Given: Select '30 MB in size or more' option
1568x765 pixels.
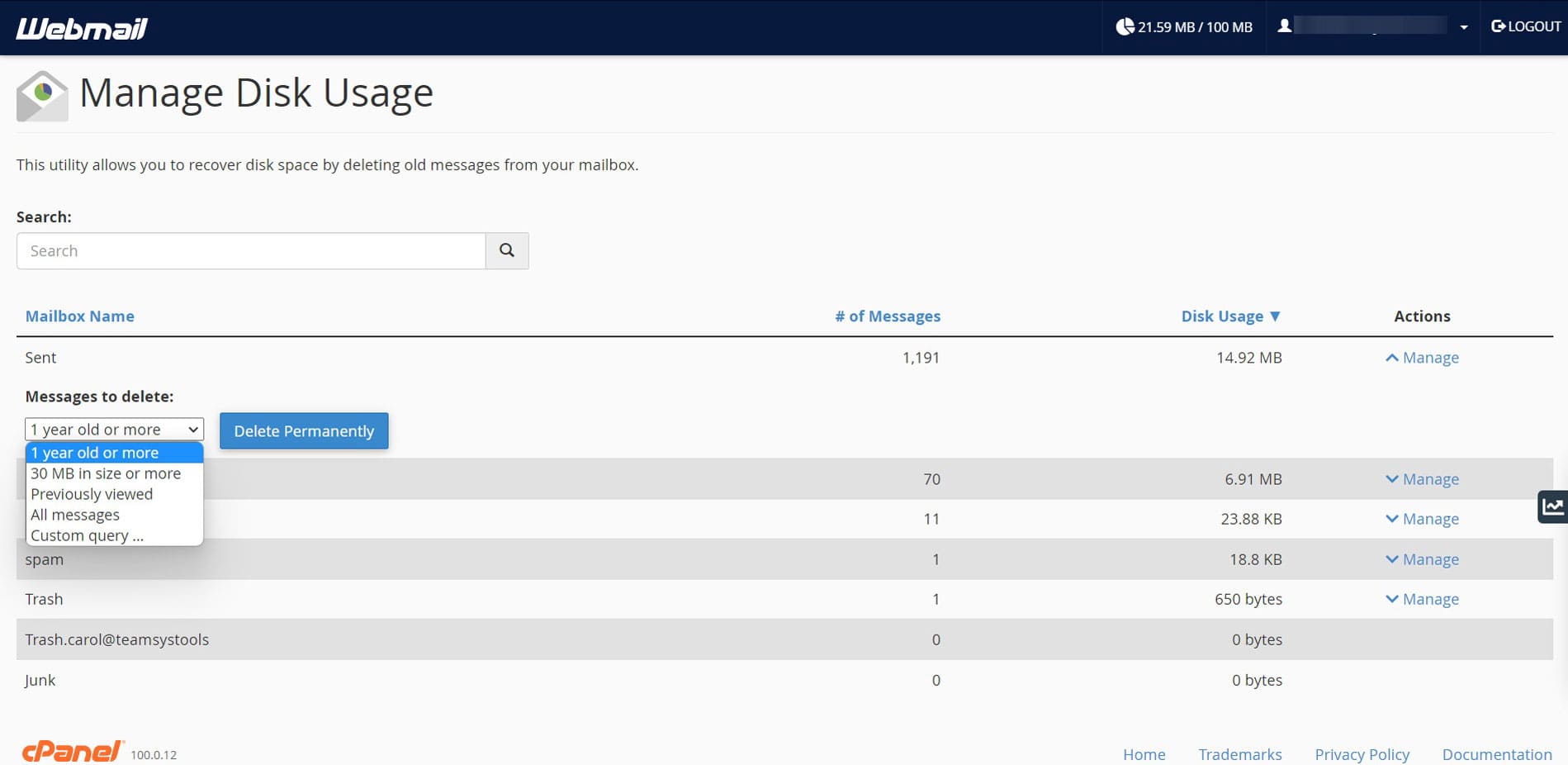Looking at the screenshot, I should tap(106, 473).
